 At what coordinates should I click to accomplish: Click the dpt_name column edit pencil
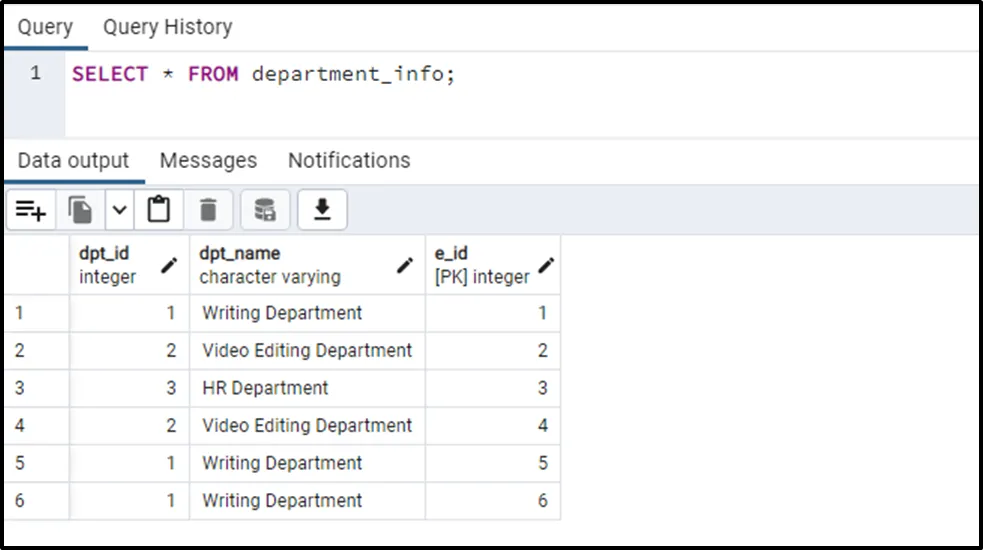[405, 265]
